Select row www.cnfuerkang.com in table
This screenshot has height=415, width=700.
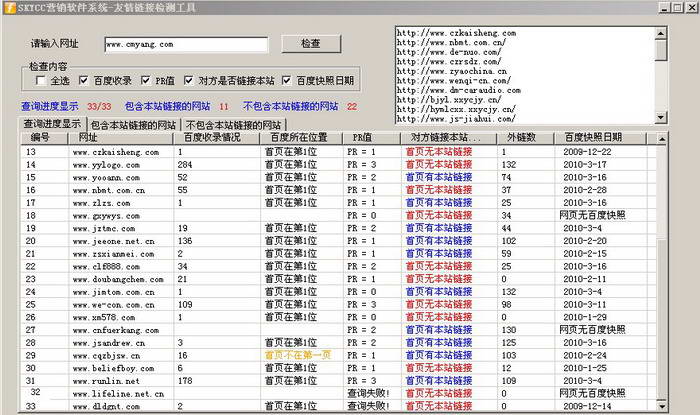coord(338,330)
